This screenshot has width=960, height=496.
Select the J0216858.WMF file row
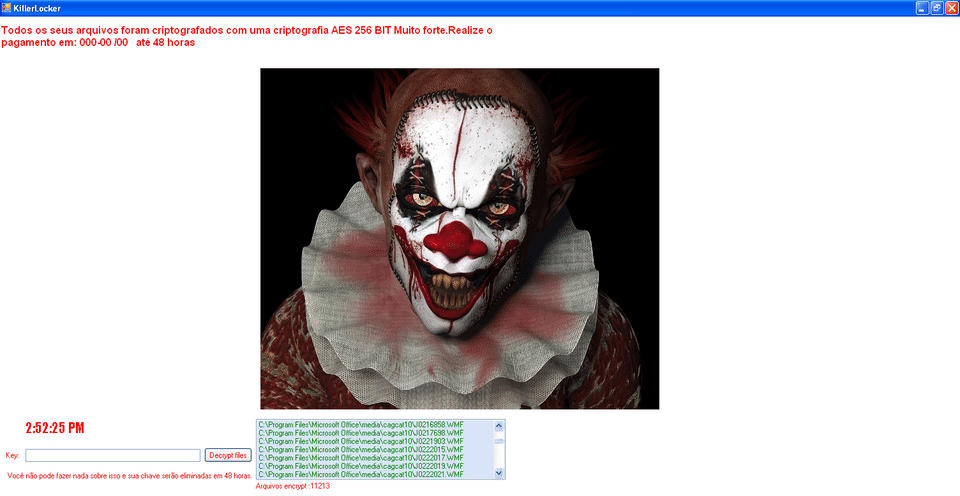(x=375, y=424)
